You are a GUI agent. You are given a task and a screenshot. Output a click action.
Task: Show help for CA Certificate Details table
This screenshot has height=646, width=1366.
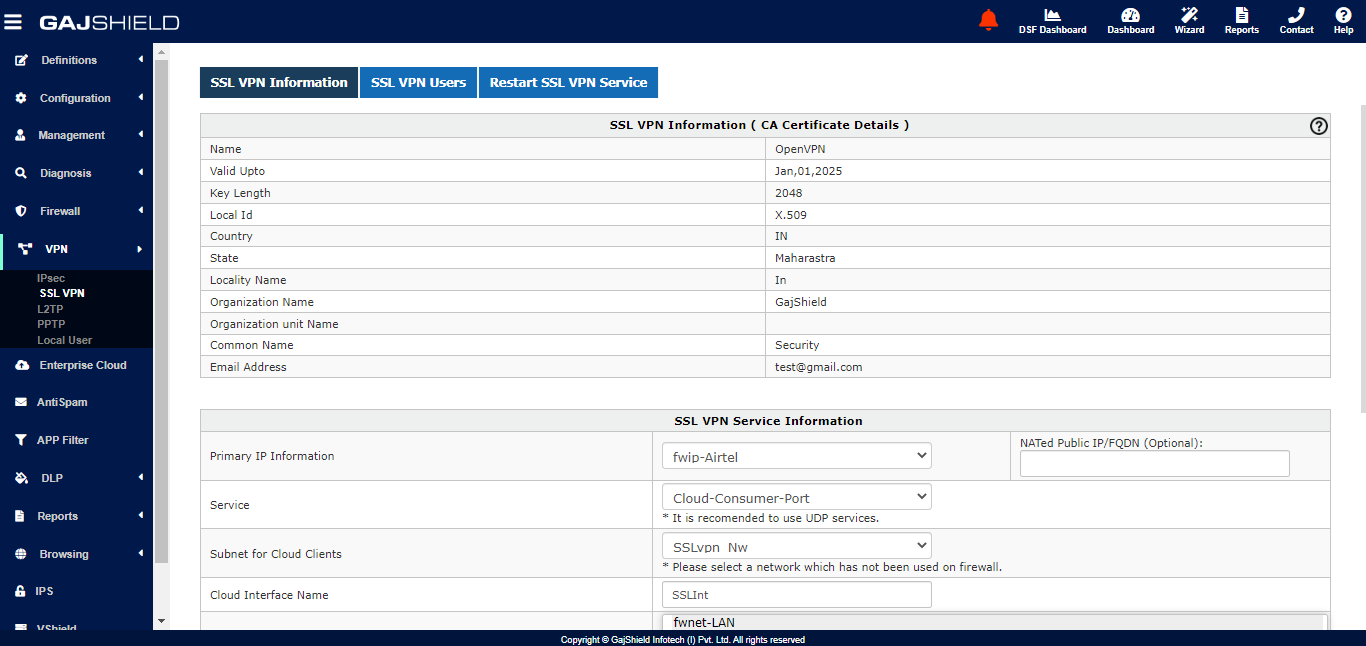click(1319, 126)
